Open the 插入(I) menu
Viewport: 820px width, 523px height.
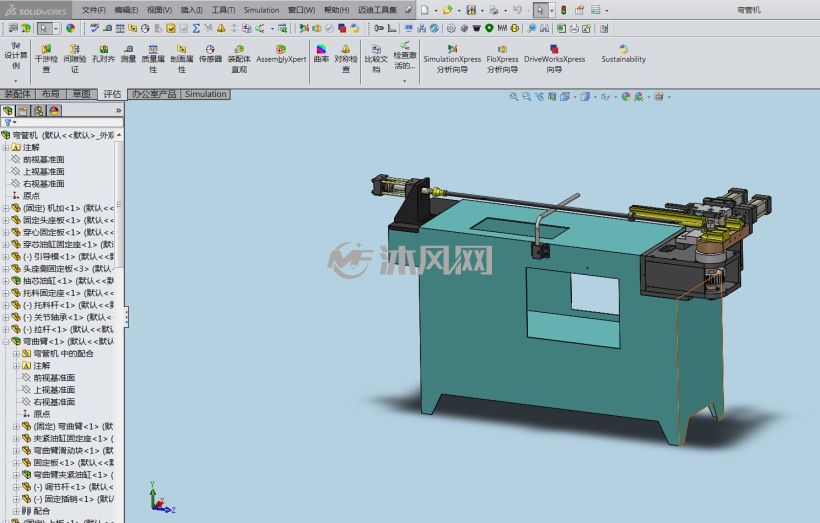pyautogui.click(x=191, y=10)
